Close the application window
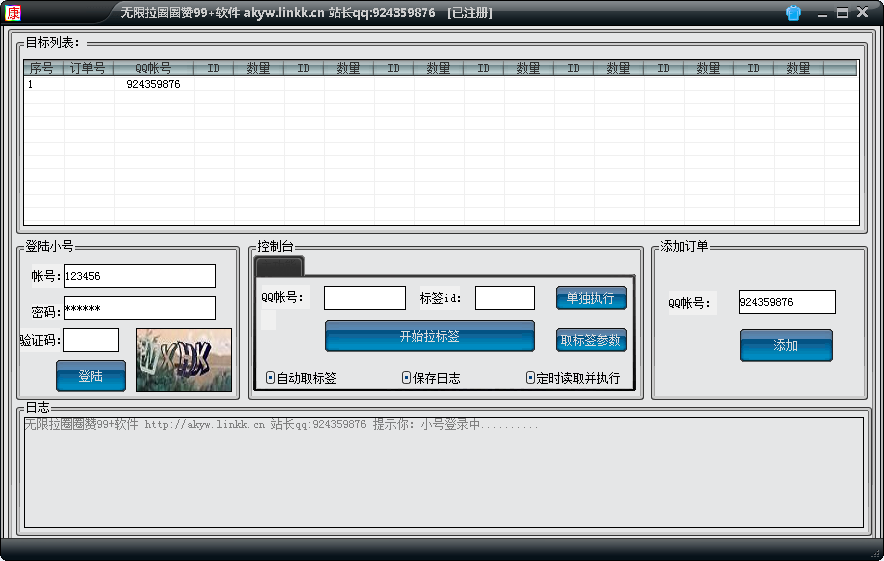Viewport: 884px width, 561px height. coord(863,13)
